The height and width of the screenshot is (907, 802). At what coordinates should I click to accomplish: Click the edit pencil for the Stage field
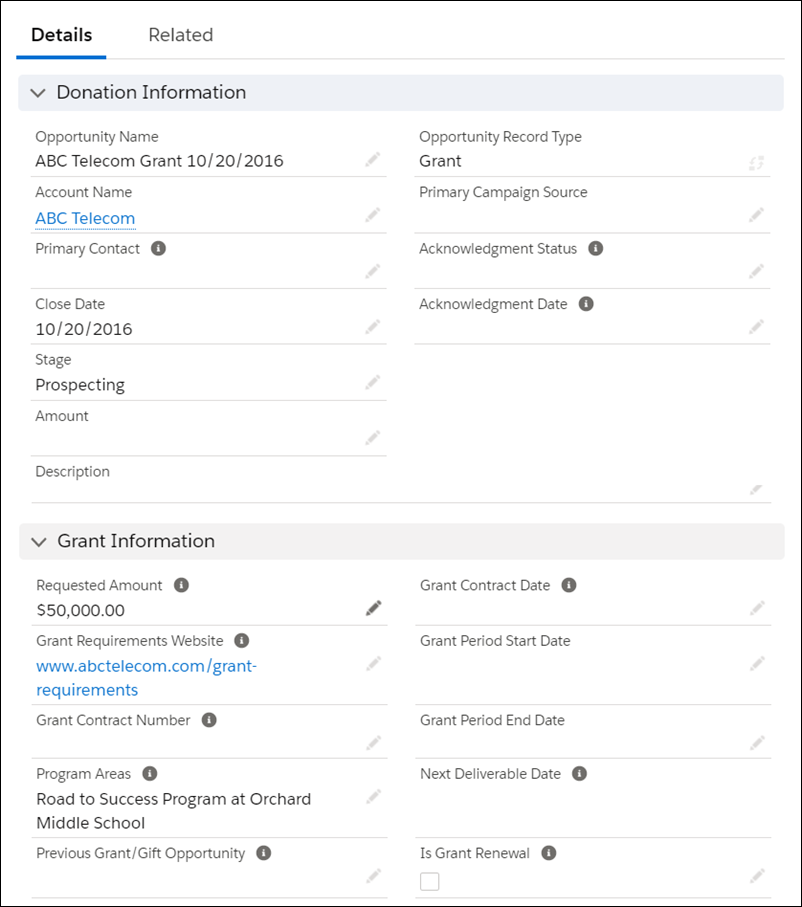373,382
